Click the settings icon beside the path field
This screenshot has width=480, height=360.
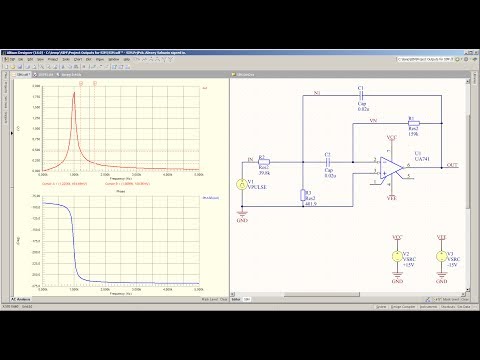click(466, 59)
